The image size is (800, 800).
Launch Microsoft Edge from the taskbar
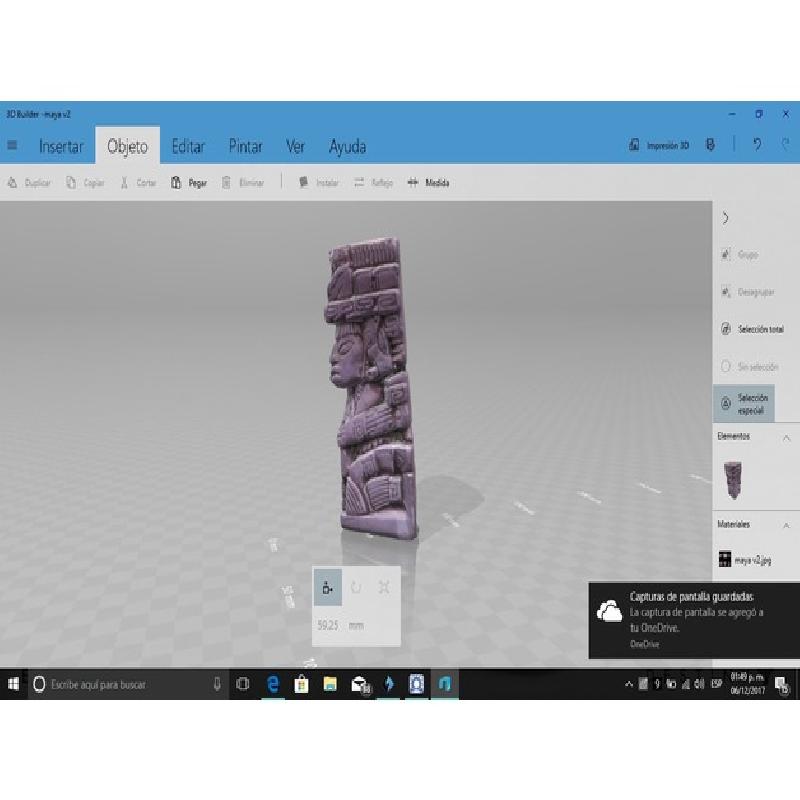pyautogui.click(x=273, y=684)
